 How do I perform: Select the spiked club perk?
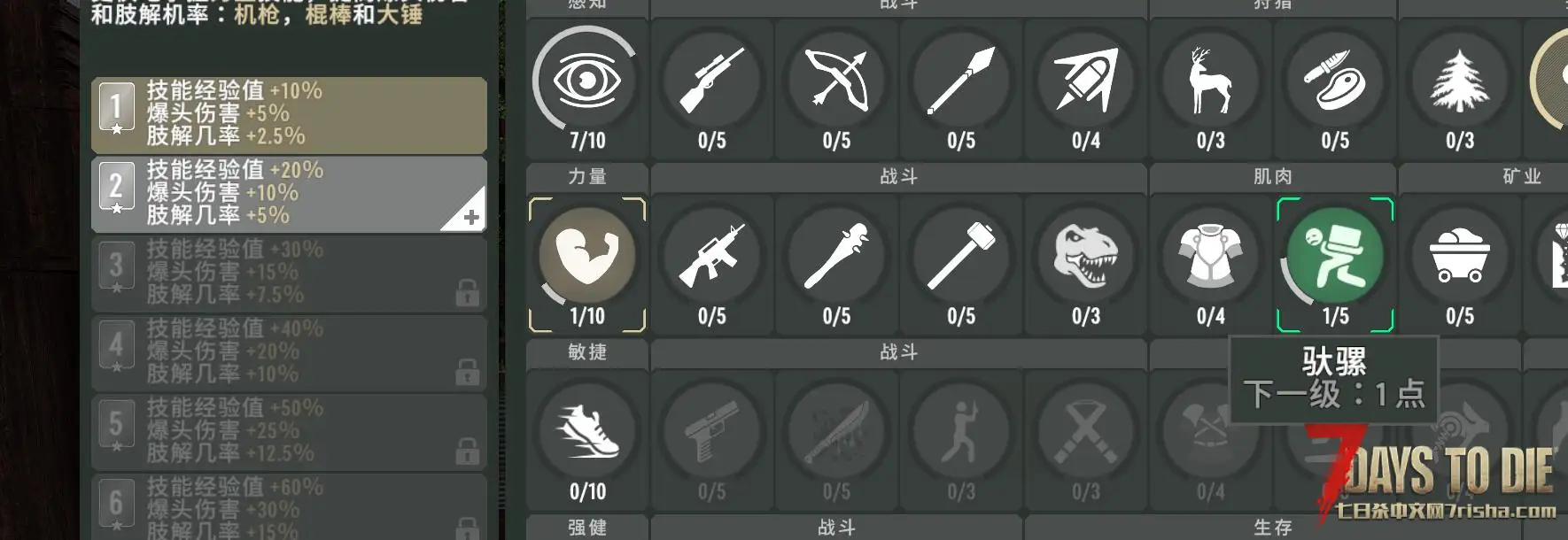(x=836, y=256)
